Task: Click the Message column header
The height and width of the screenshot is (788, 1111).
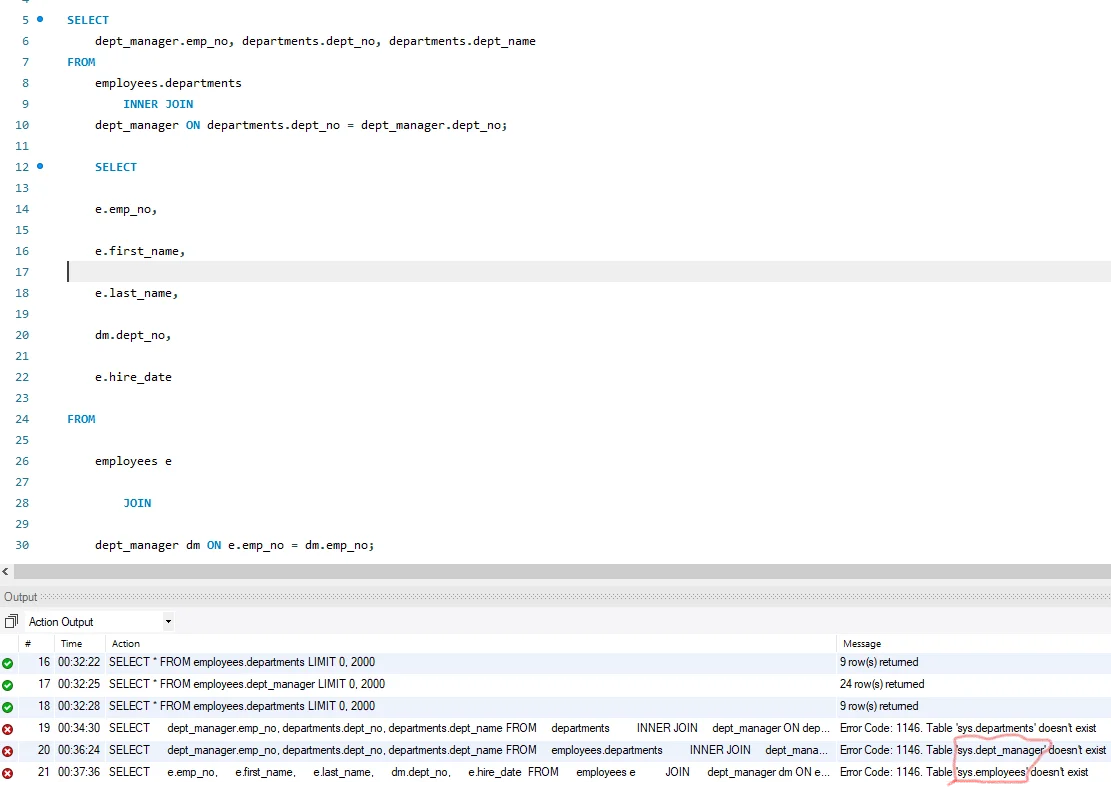Action: (x=862, y=644)
